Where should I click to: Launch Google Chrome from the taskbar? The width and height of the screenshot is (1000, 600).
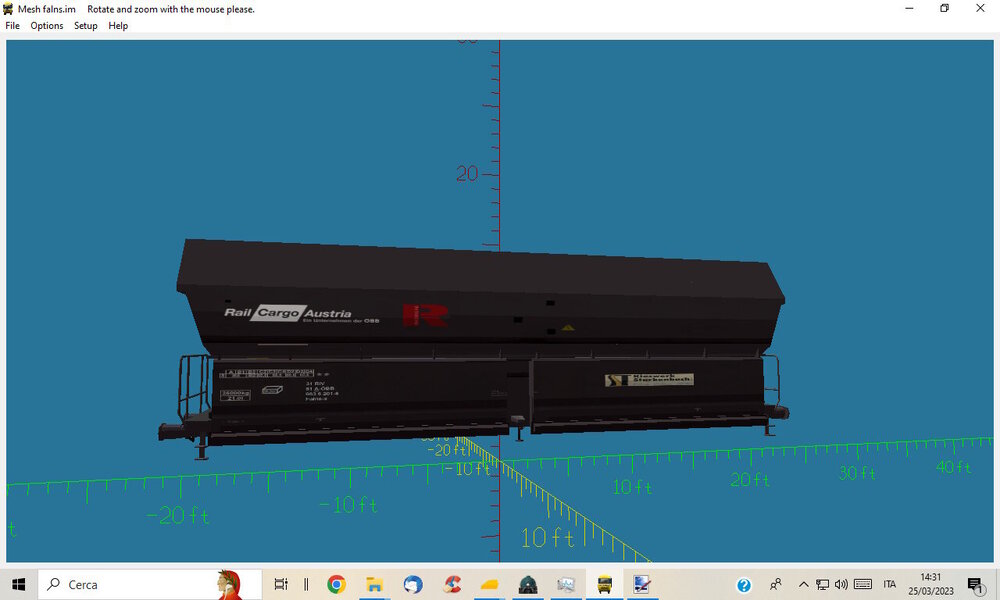pos(336,584)
